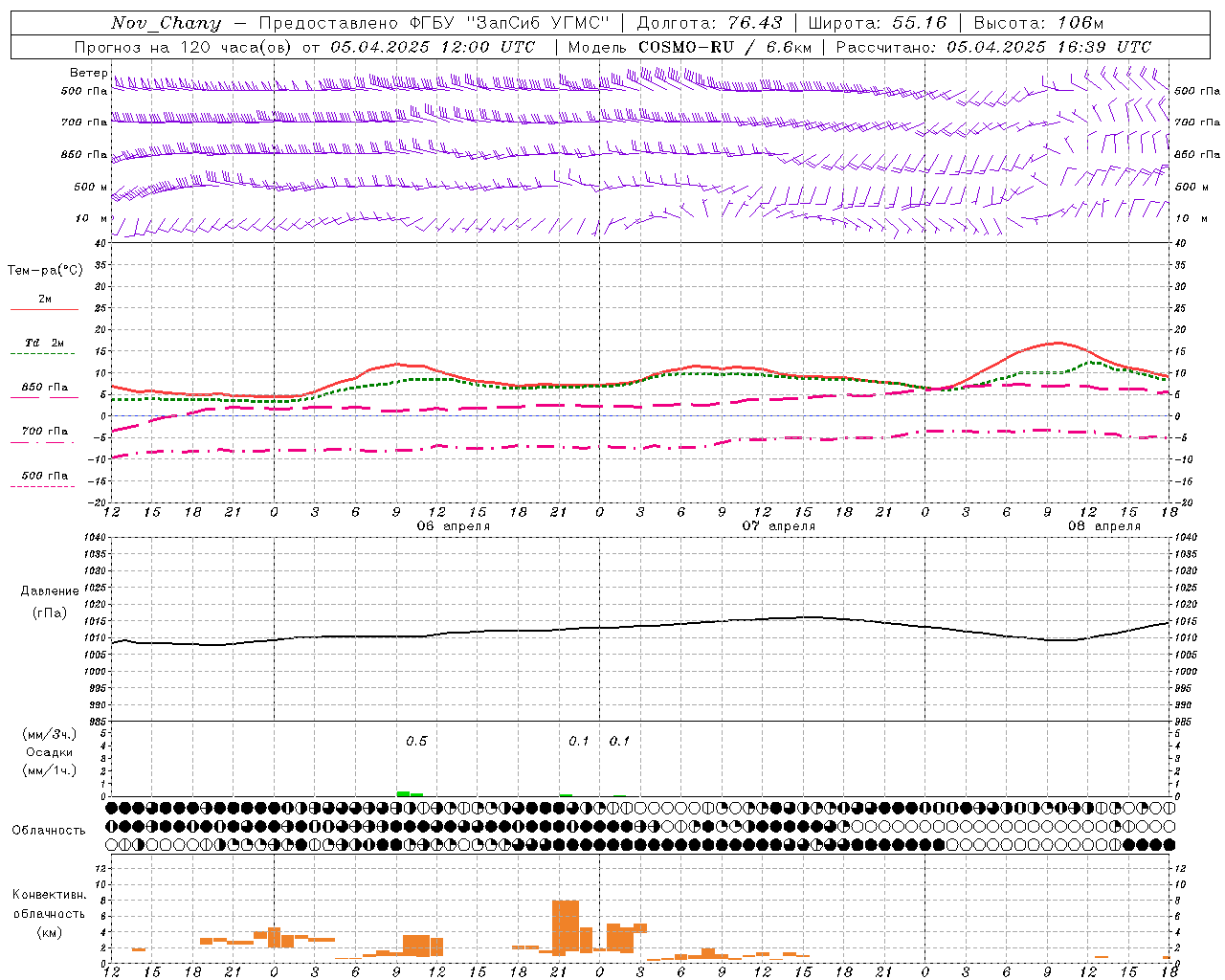Click the Рассчитано 05.04.2025 16:39 UTC timestamp
This screenshot has height=980, width=1225.
click(x=993, y=47)
